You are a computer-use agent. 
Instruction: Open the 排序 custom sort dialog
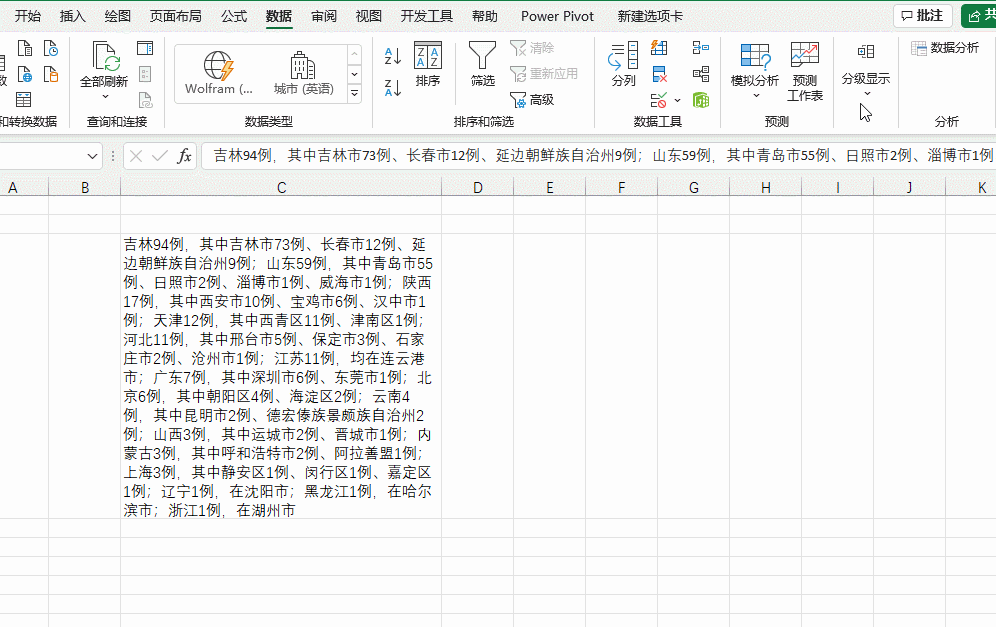click(x=428, y=65)
